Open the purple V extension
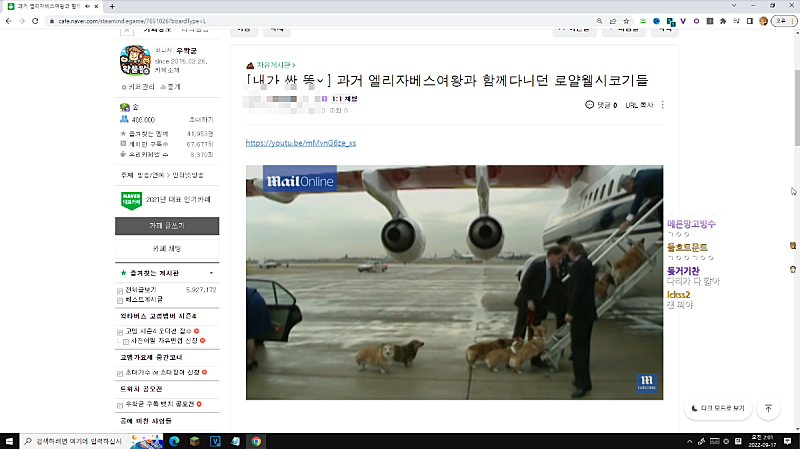800x449 pixels. coord(683,21)
